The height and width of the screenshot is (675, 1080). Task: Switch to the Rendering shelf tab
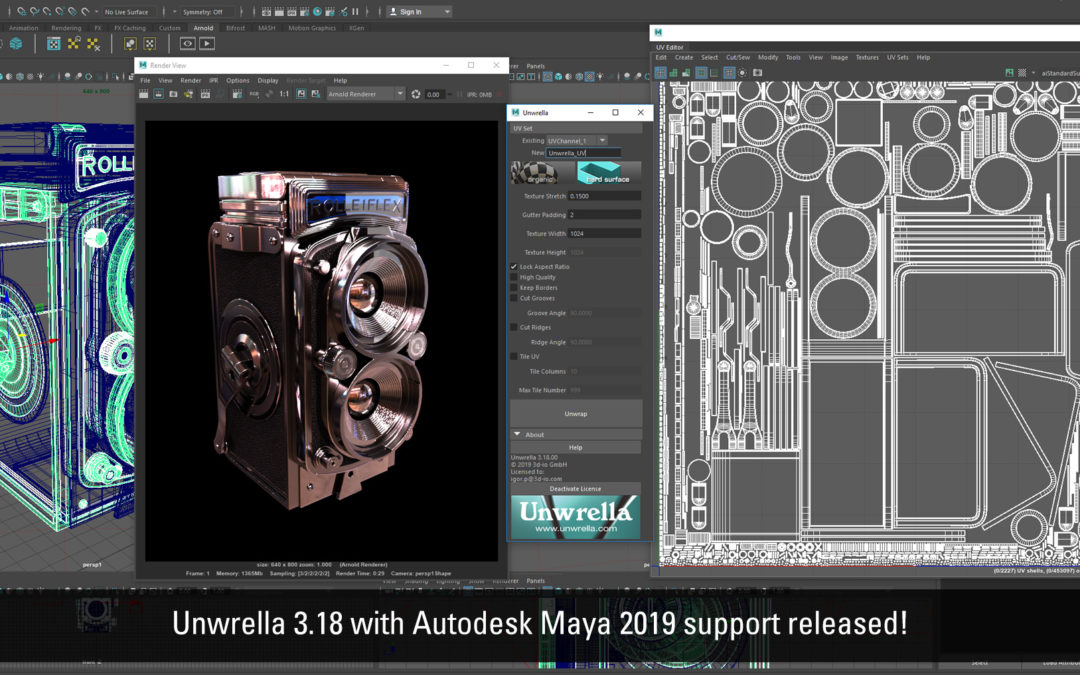tap(66, 28)
